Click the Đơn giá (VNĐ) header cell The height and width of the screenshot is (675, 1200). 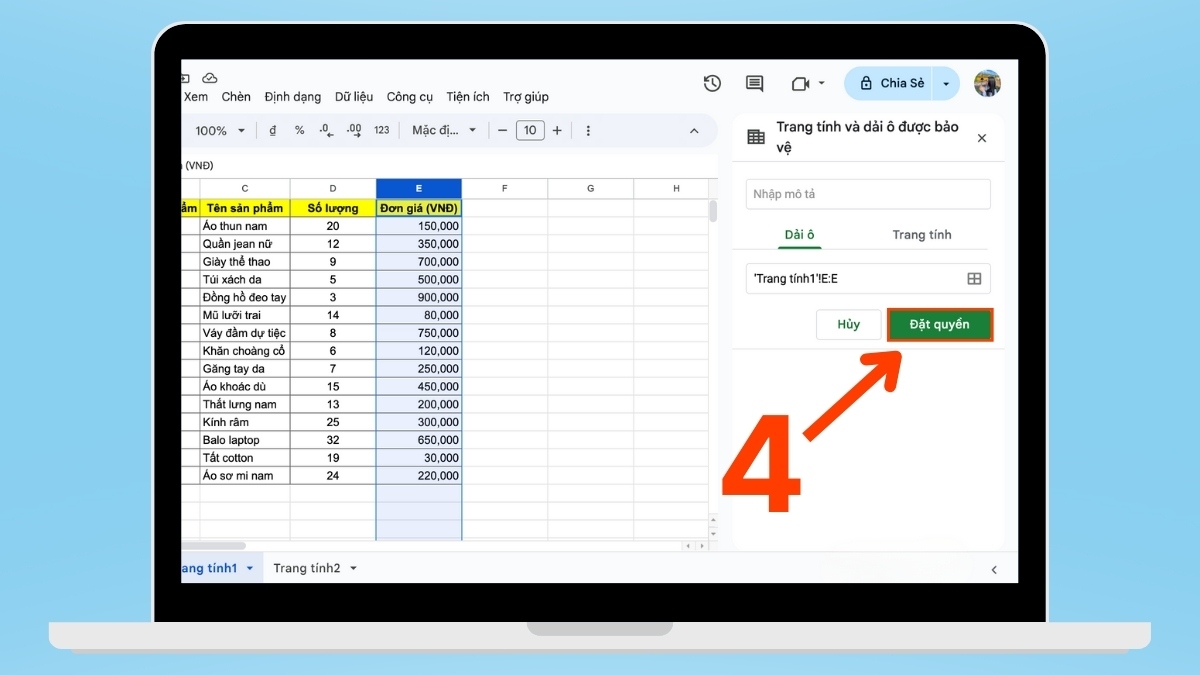pos(419,208)
